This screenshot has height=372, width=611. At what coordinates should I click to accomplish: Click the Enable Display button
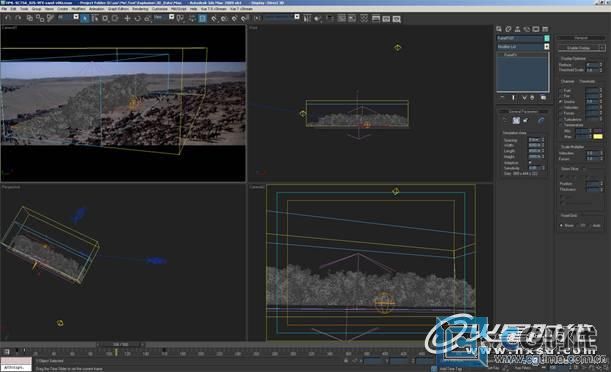pos(579,48)
